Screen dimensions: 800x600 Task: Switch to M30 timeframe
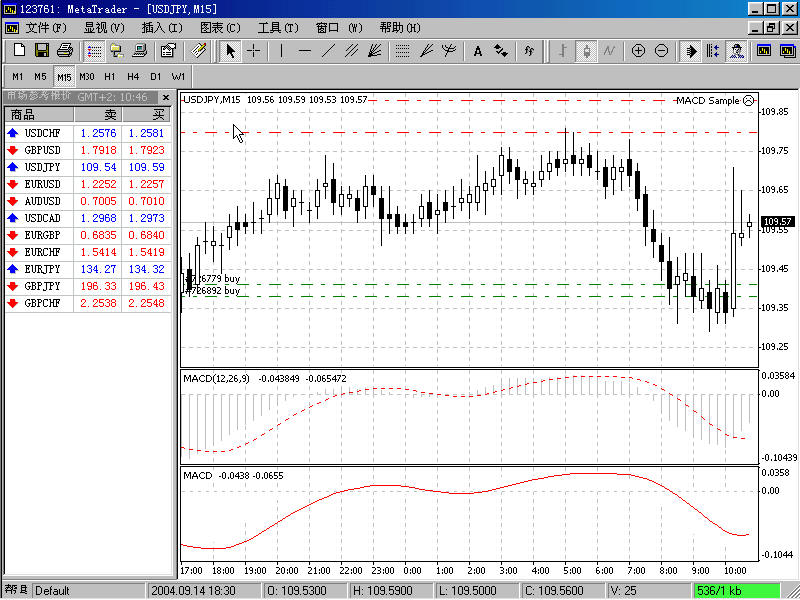(87, 77)
